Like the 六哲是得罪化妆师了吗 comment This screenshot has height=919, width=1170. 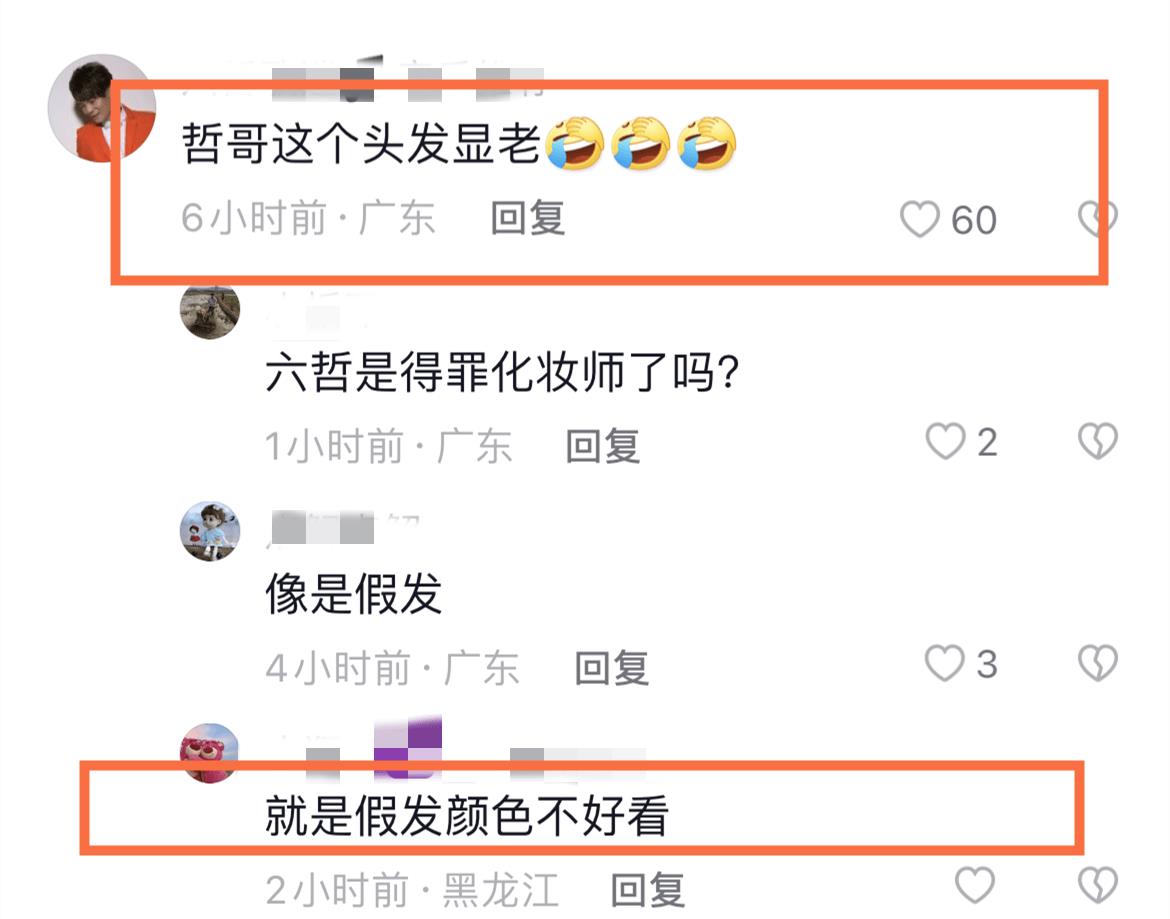click(945, 441)
